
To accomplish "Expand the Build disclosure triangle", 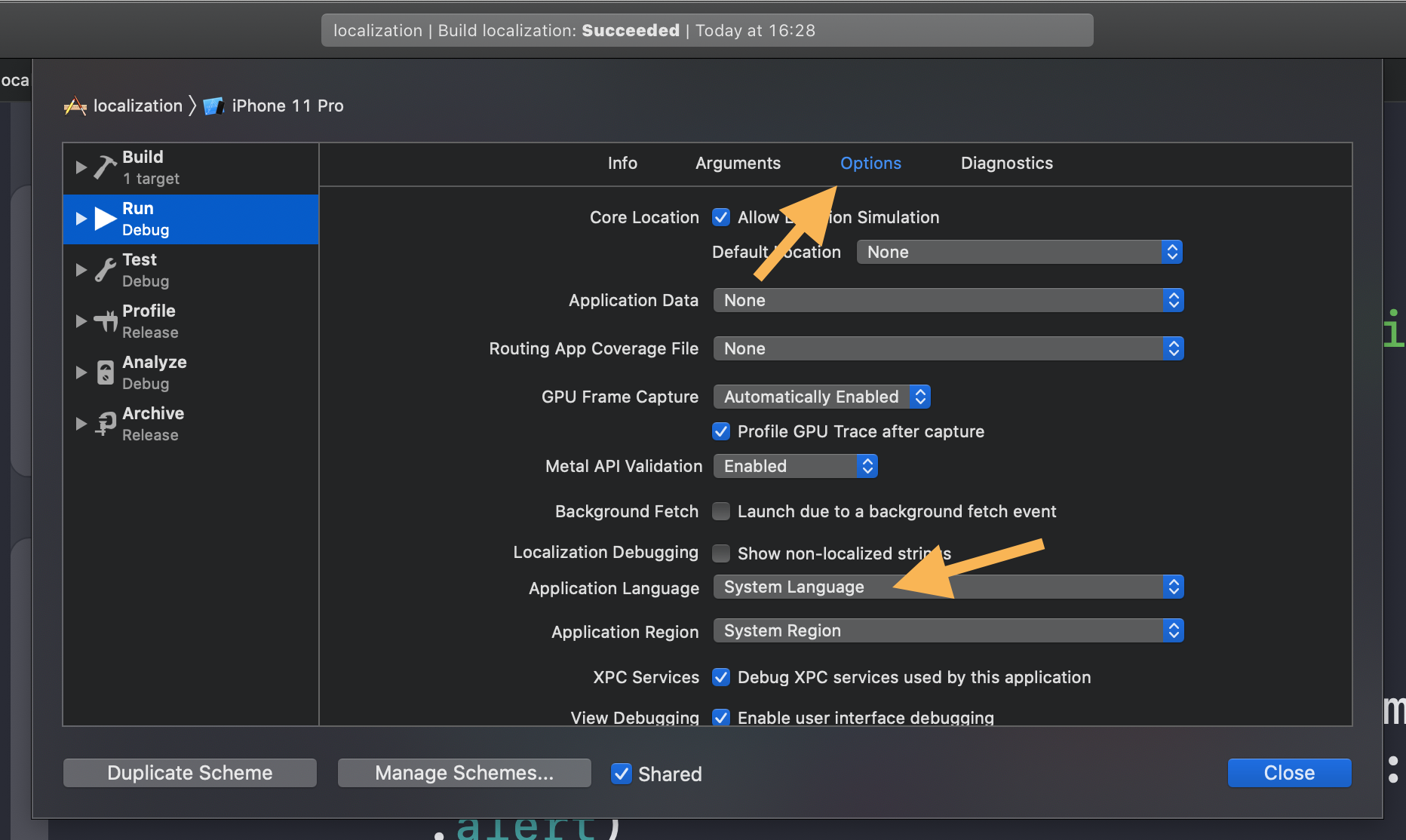I will click(81, 167).
